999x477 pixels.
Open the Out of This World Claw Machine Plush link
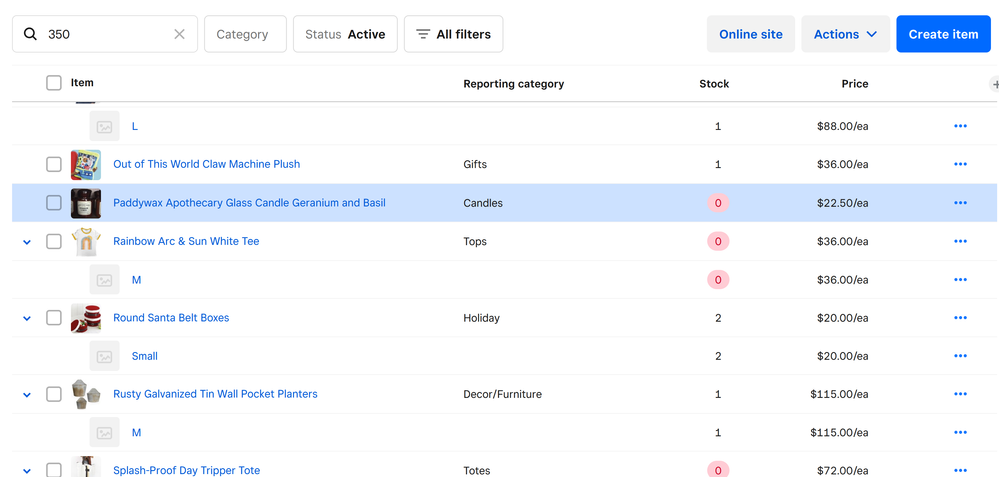point(206,164)
